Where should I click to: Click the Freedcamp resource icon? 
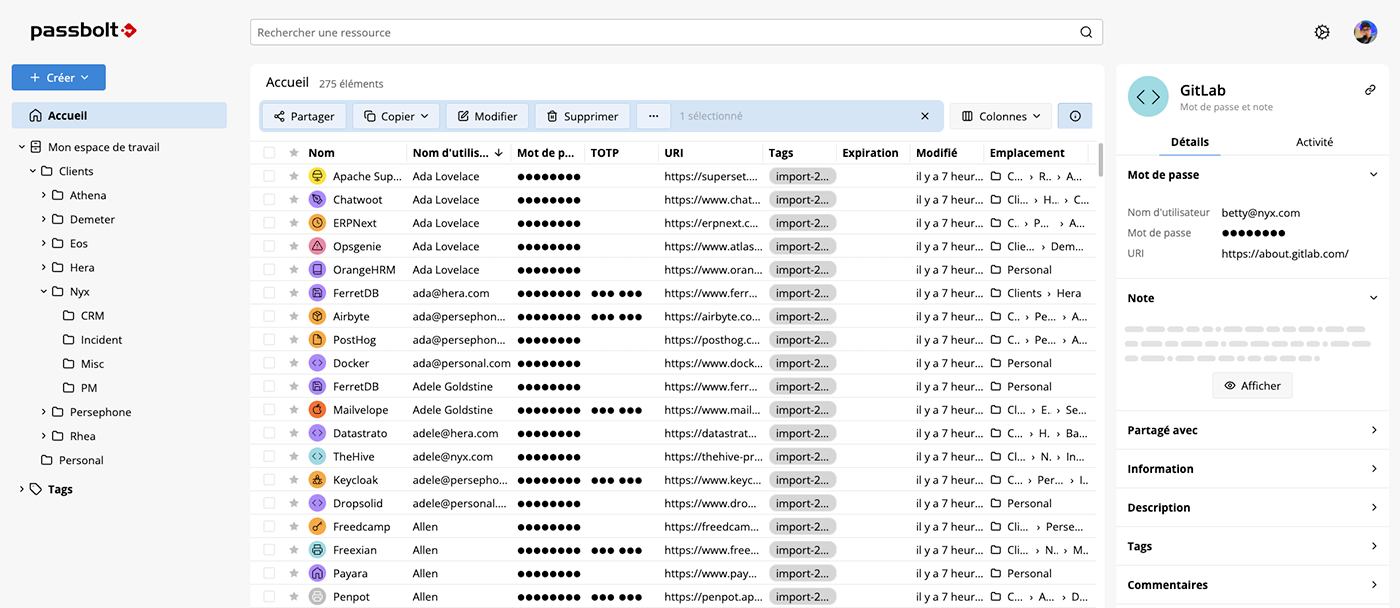click(x=317, y=526)
